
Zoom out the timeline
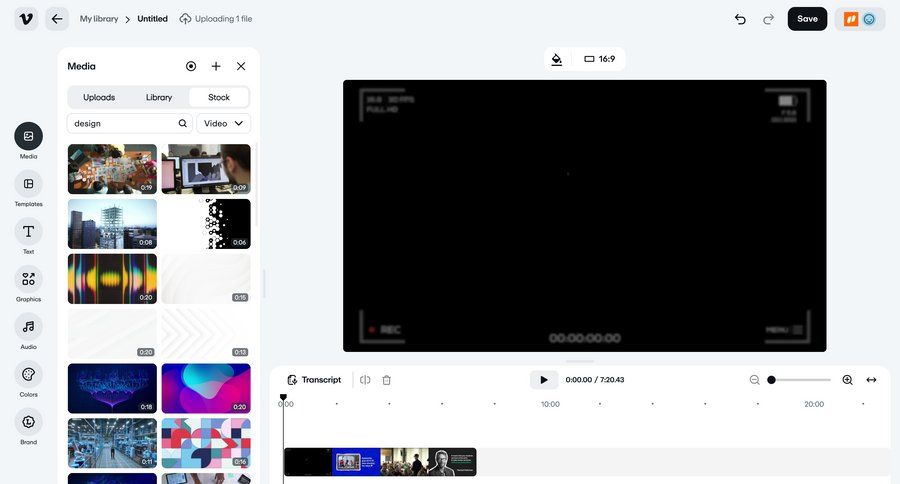pos(754,380)
